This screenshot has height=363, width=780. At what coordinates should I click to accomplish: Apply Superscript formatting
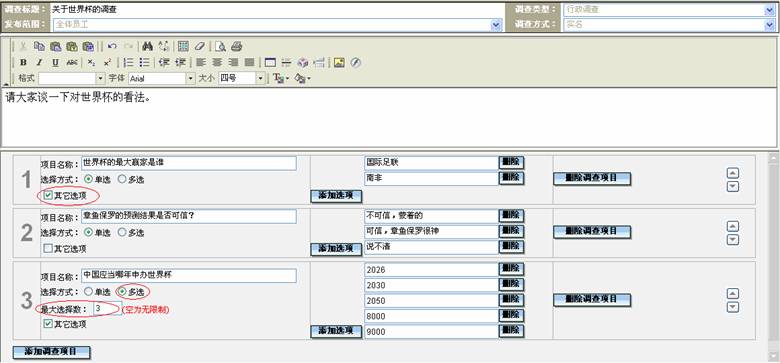107,63
